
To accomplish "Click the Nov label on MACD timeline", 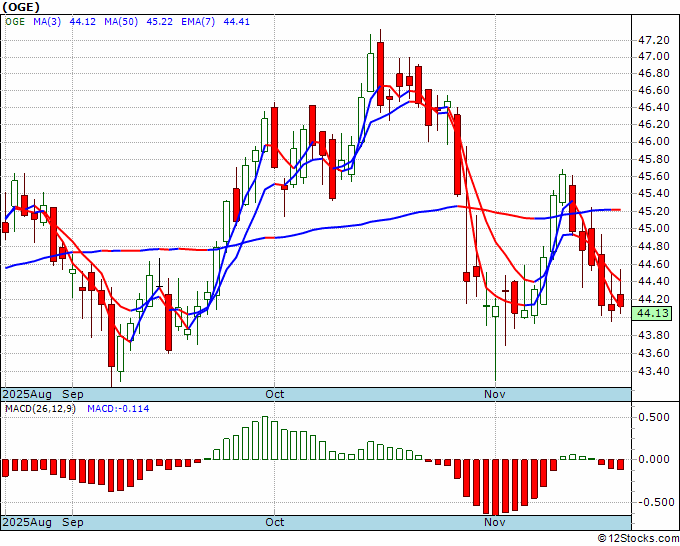I will pyautogui.click(x=495, y=522).
